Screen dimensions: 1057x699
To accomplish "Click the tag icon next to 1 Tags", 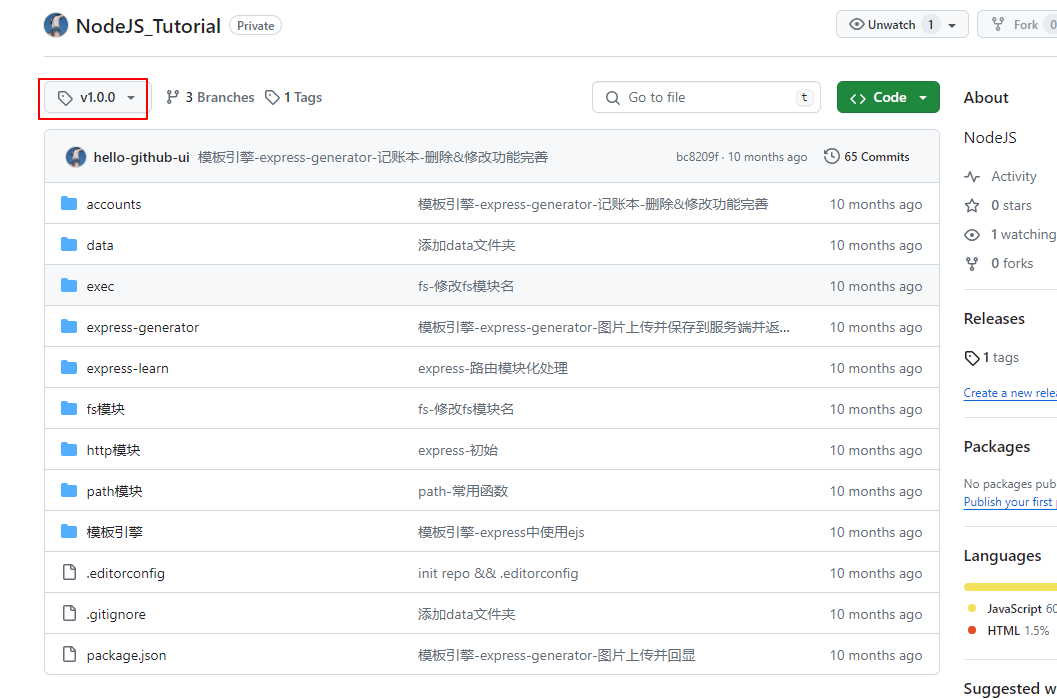I will (x=272, y=98).
